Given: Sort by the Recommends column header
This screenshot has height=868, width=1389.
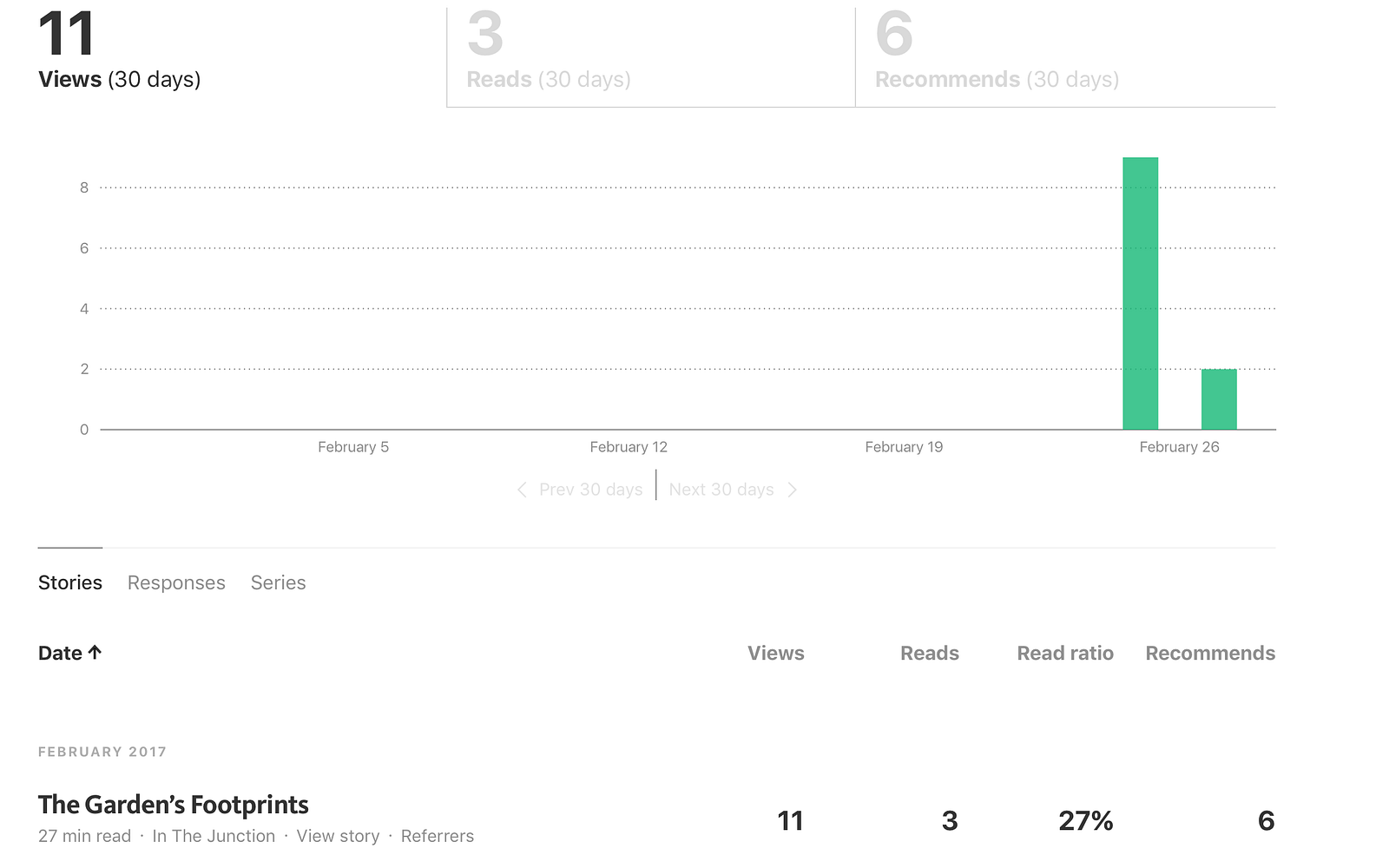Looking at the screenshot, I should (x=1210, y=653).
